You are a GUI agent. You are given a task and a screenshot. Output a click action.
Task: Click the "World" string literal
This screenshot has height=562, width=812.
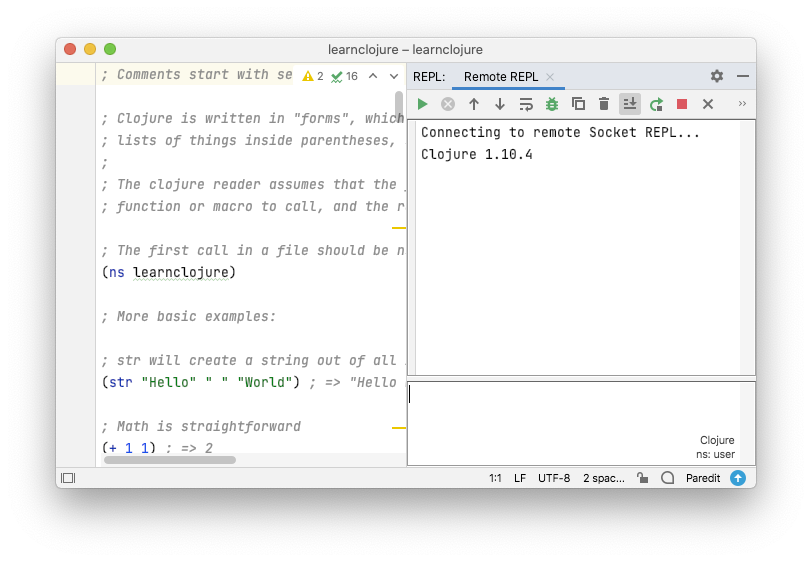coord(265,382)
